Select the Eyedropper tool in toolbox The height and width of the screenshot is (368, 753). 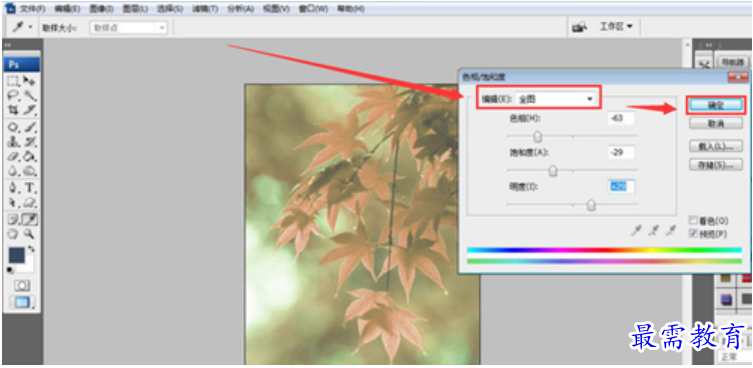[30, 220]
